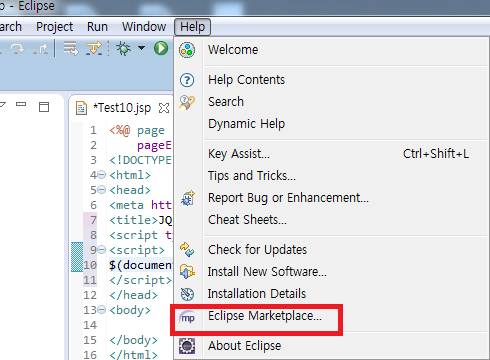The image size is (490, 360).
Task: Click the closing </body> tag
Action: pos(133,340)
